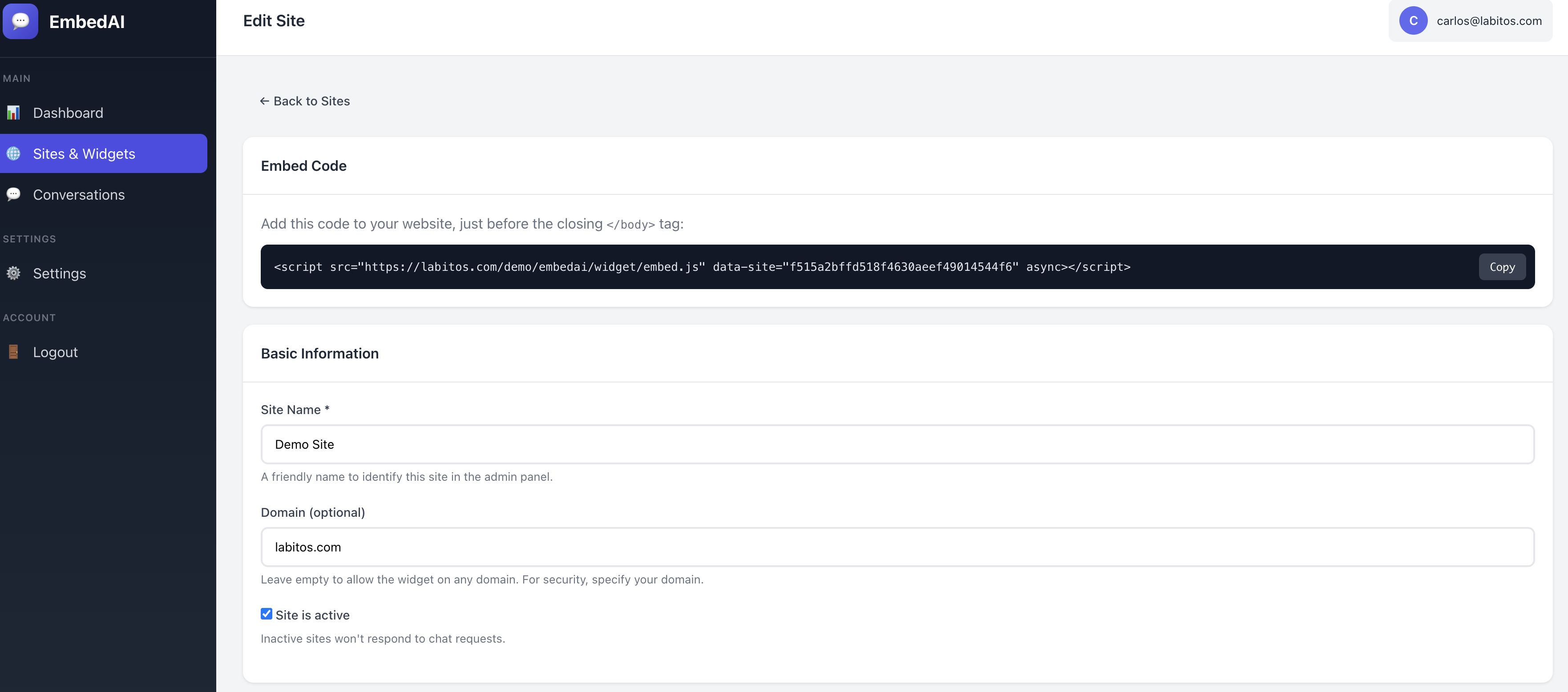Screen dimensions: 1568x692
Task: Click the back arrow before Back to Sites
Action: coord(264,101)
